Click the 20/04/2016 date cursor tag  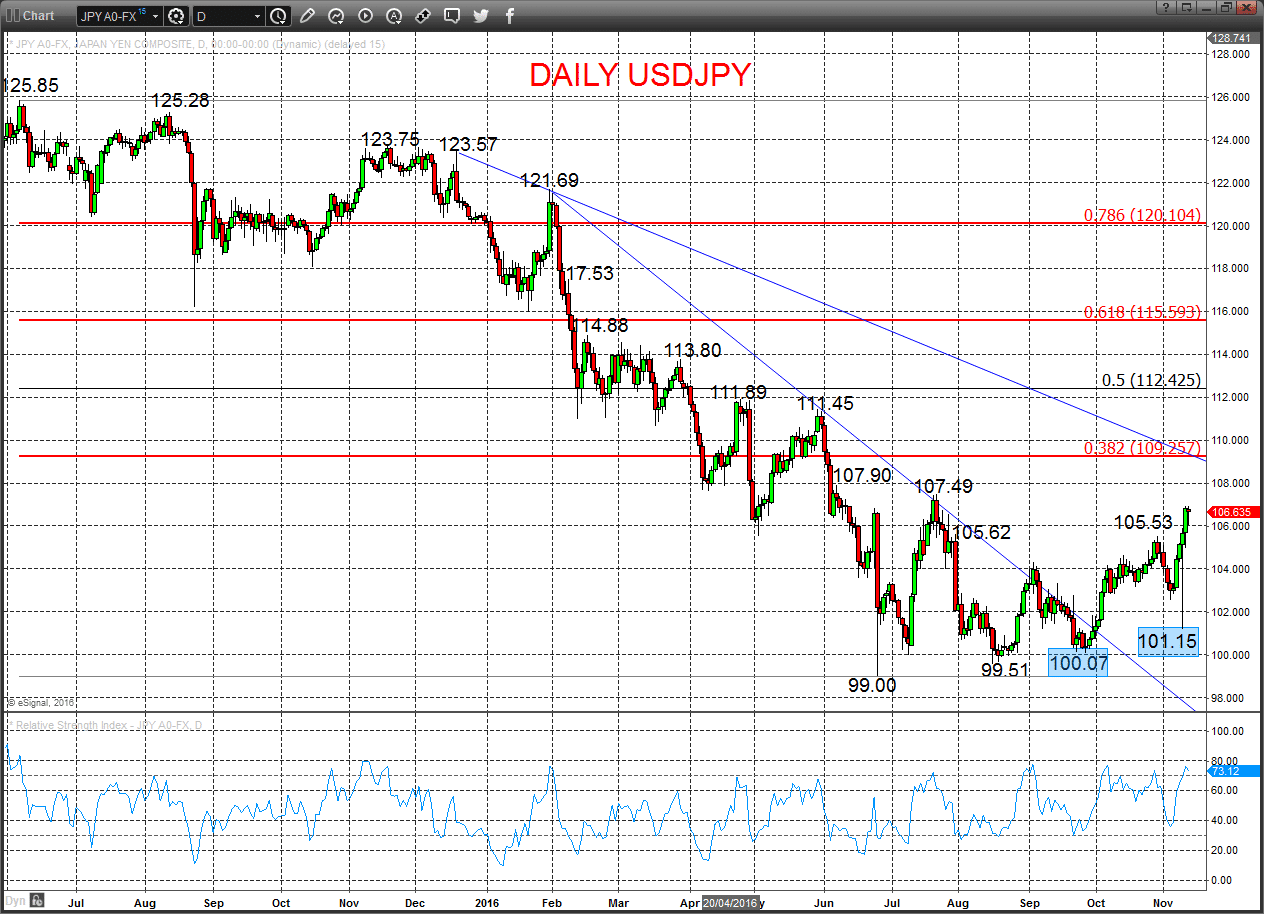click(x=731, y=901)
